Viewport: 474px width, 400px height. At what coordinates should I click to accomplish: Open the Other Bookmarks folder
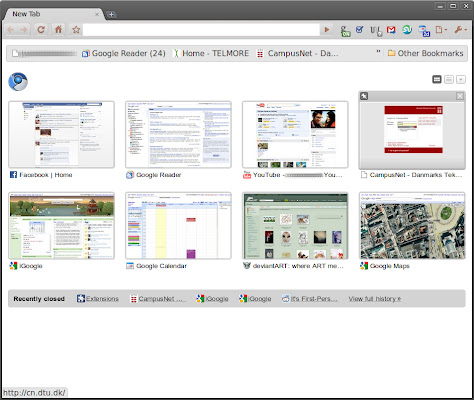425,53
